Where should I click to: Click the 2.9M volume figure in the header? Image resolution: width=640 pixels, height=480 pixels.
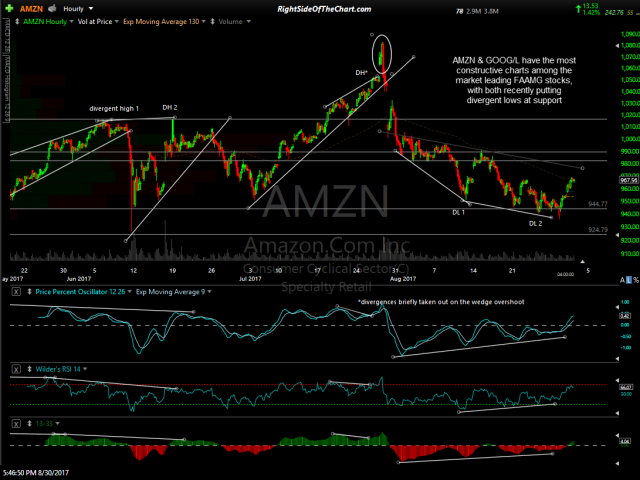[x=473, y=11]
